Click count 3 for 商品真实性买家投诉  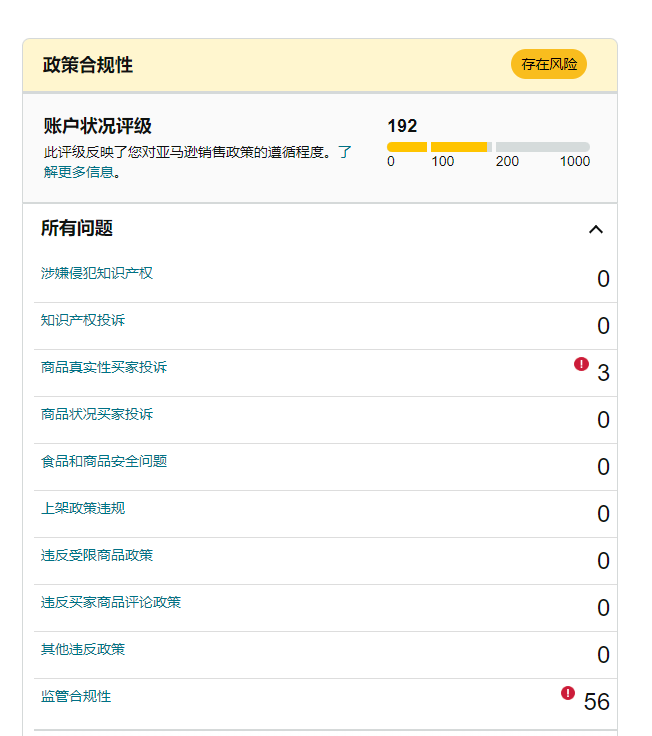pyautogui.click(x=603, y=373)
